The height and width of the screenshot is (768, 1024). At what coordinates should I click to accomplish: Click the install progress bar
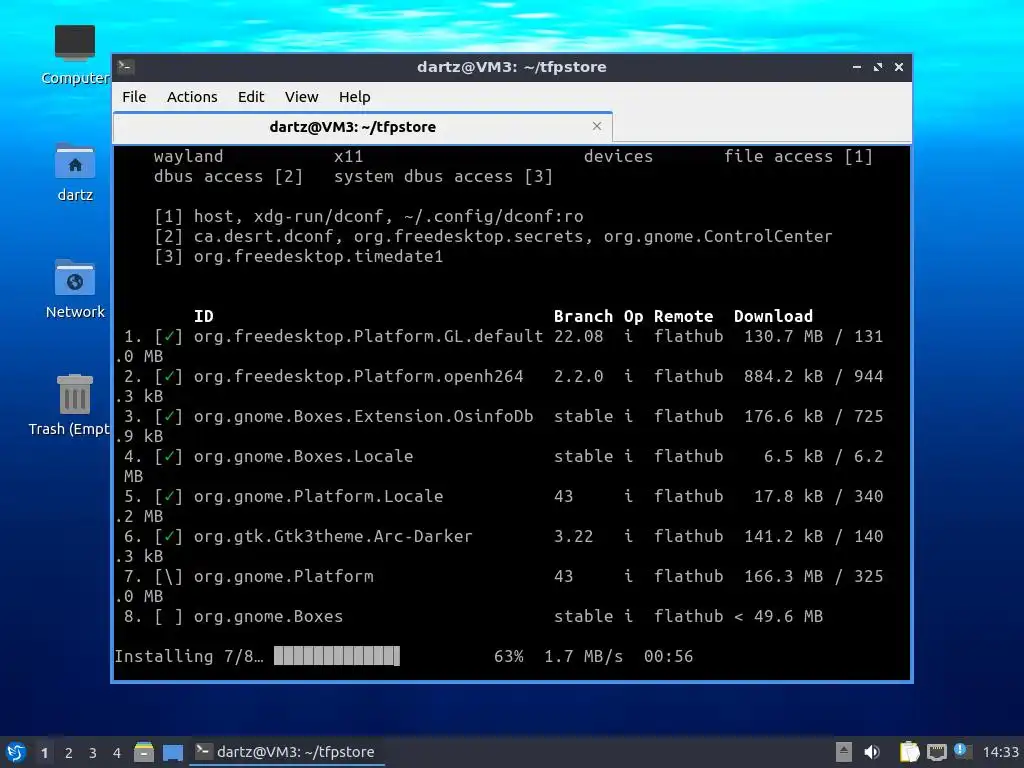click(x=337, y=656)
